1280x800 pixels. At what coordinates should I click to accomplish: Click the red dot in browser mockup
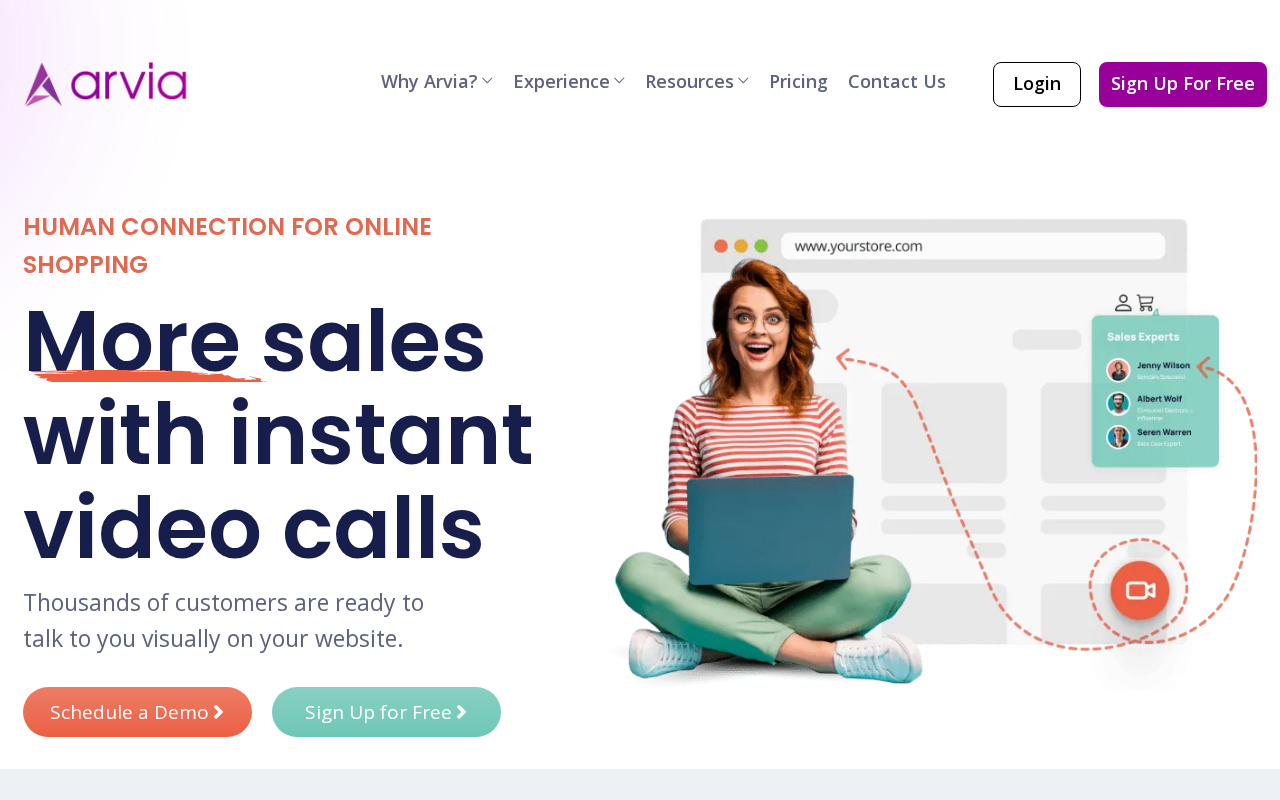pos(720,246)
